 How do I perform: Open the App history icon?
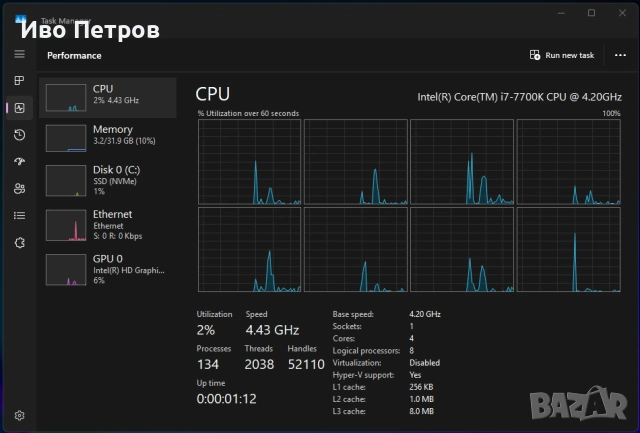coord(20,135)
